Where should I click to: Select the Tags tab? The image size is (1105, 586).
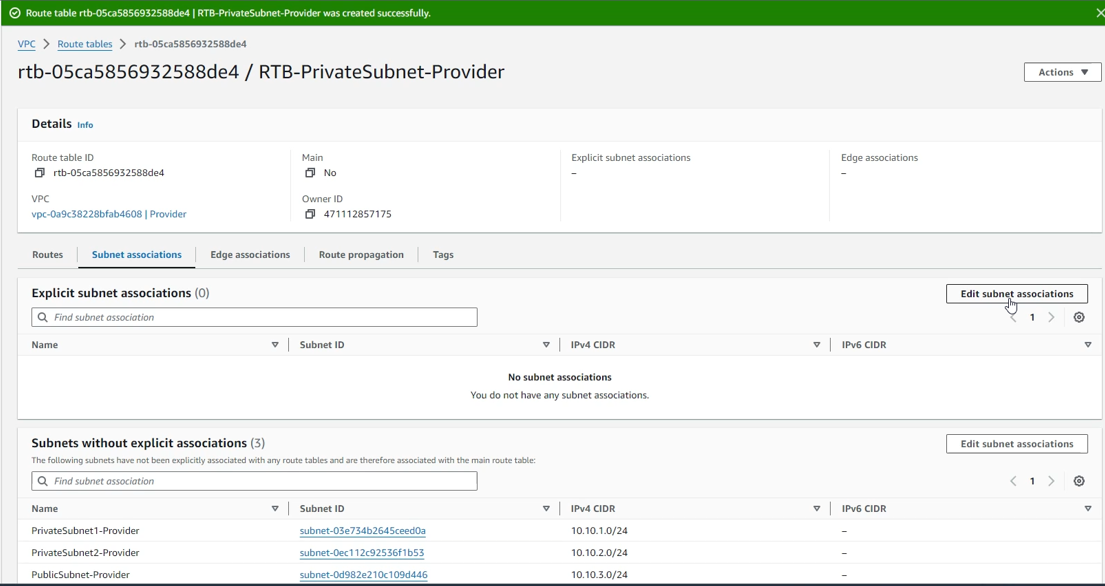443,255
